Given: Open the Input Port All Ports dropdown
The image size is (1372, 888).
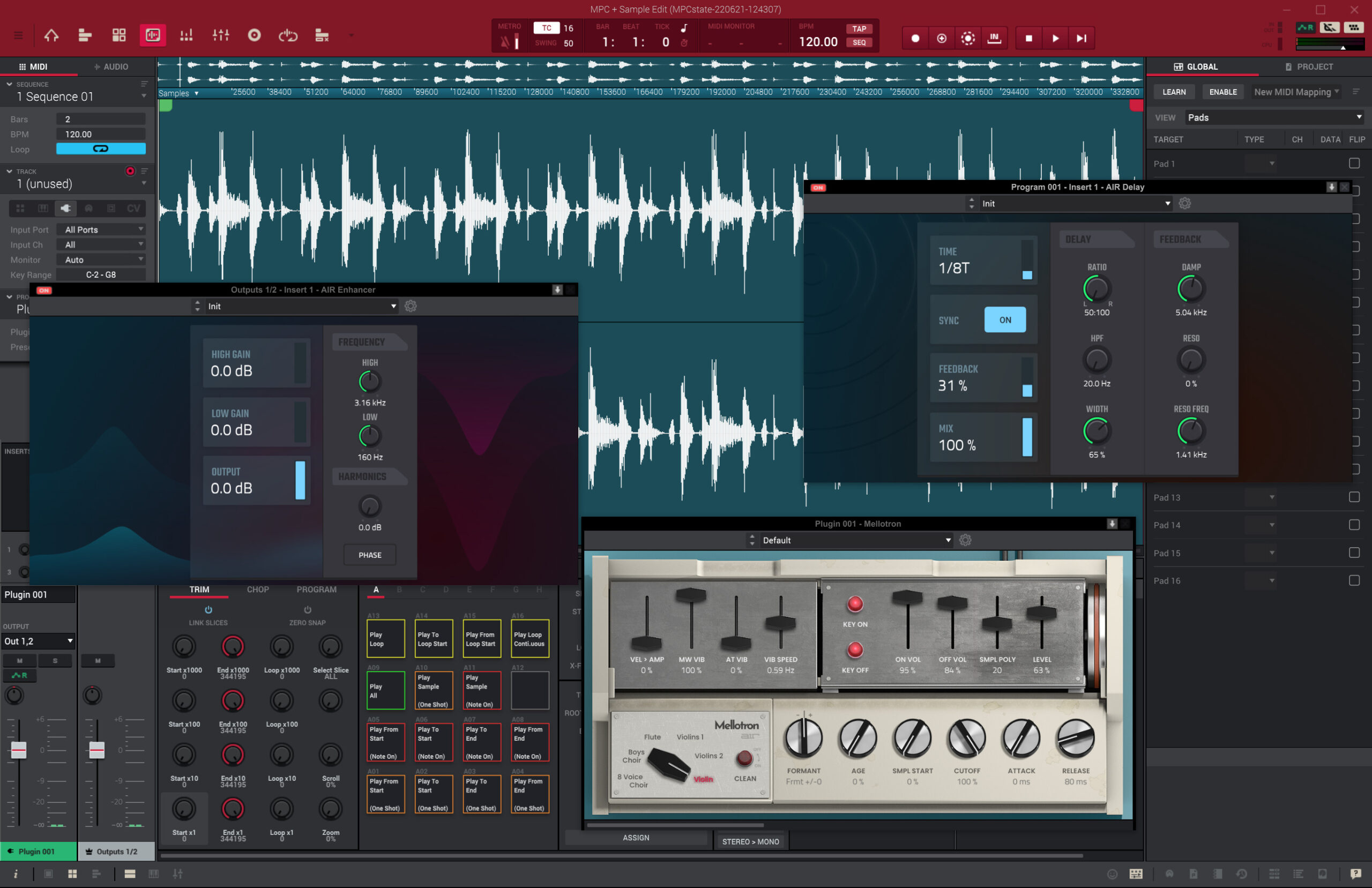Looking at the screenshot, I should click(101, 229).
